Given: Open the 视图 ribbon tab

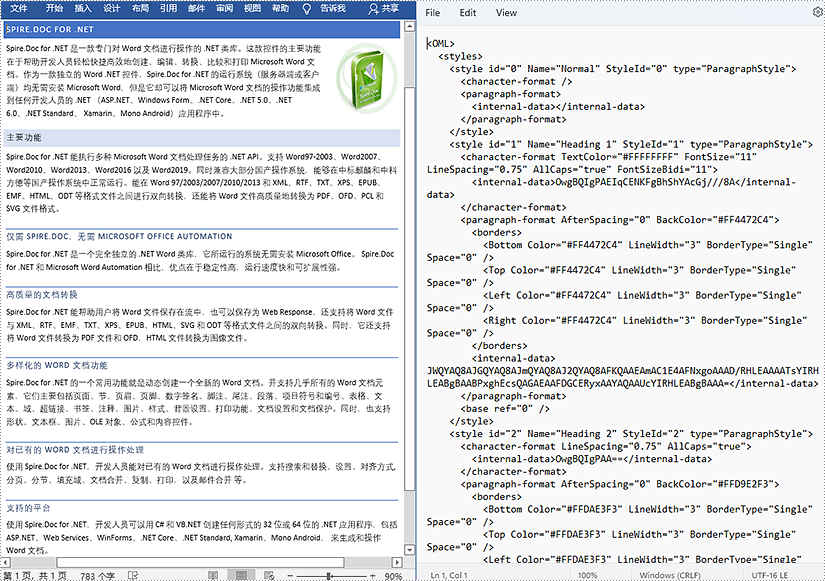Looking at the screenshot, I should 253,8.
